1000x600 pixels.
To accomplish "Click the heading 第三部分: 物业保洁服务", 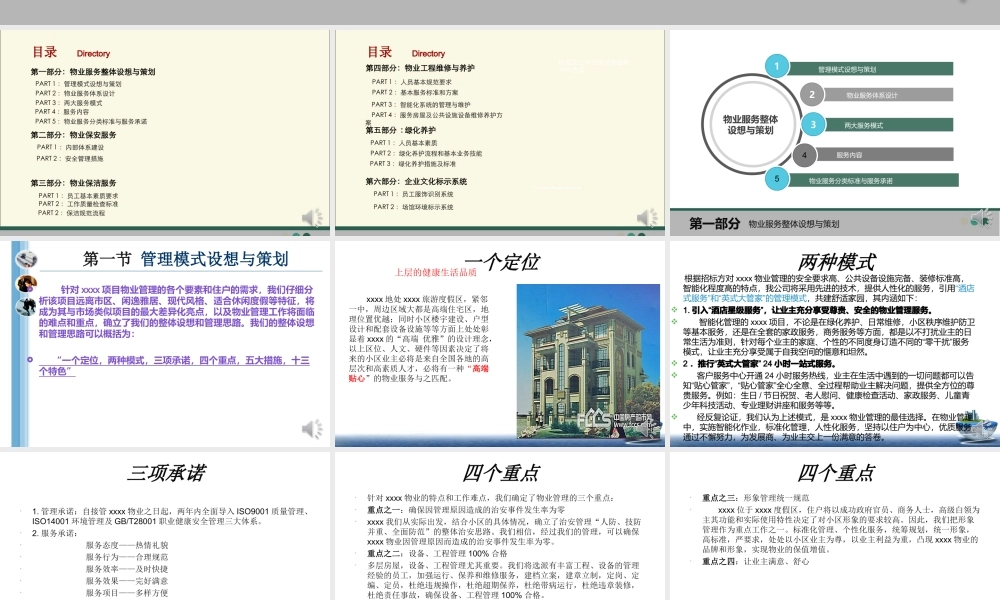I will click(x=73, y=182).
